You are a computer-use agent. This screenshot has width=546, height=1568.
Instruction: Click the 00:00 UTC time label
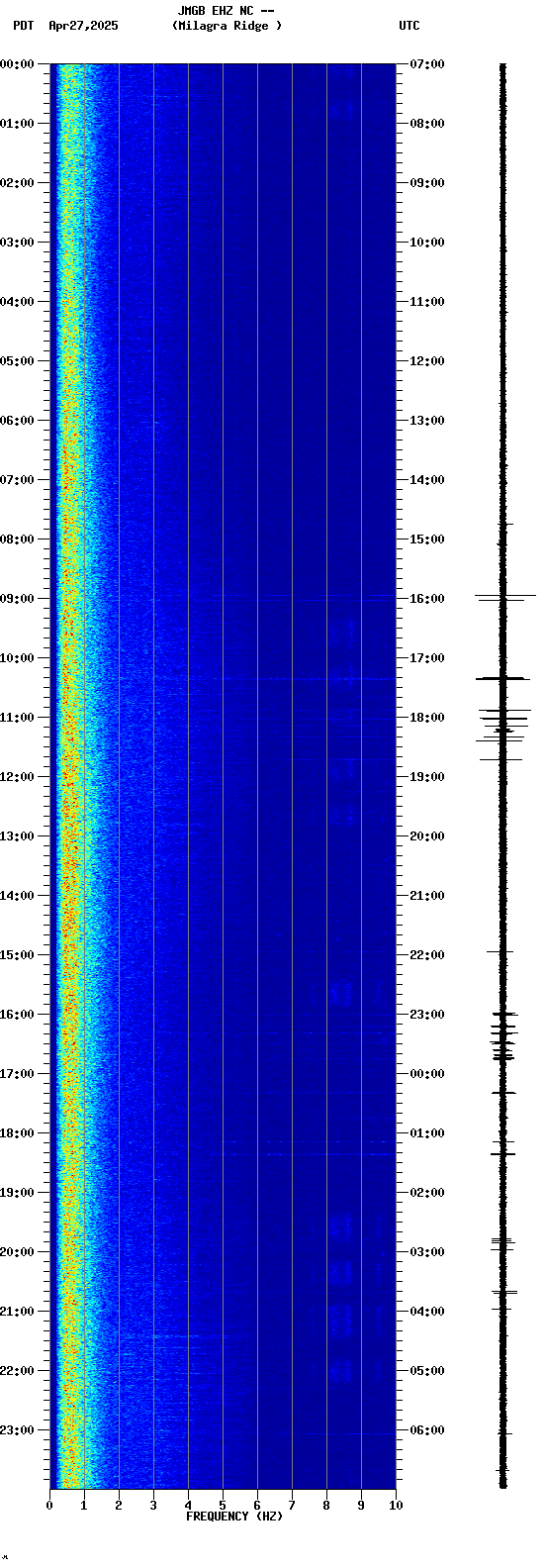click(x=427, y=1074)
